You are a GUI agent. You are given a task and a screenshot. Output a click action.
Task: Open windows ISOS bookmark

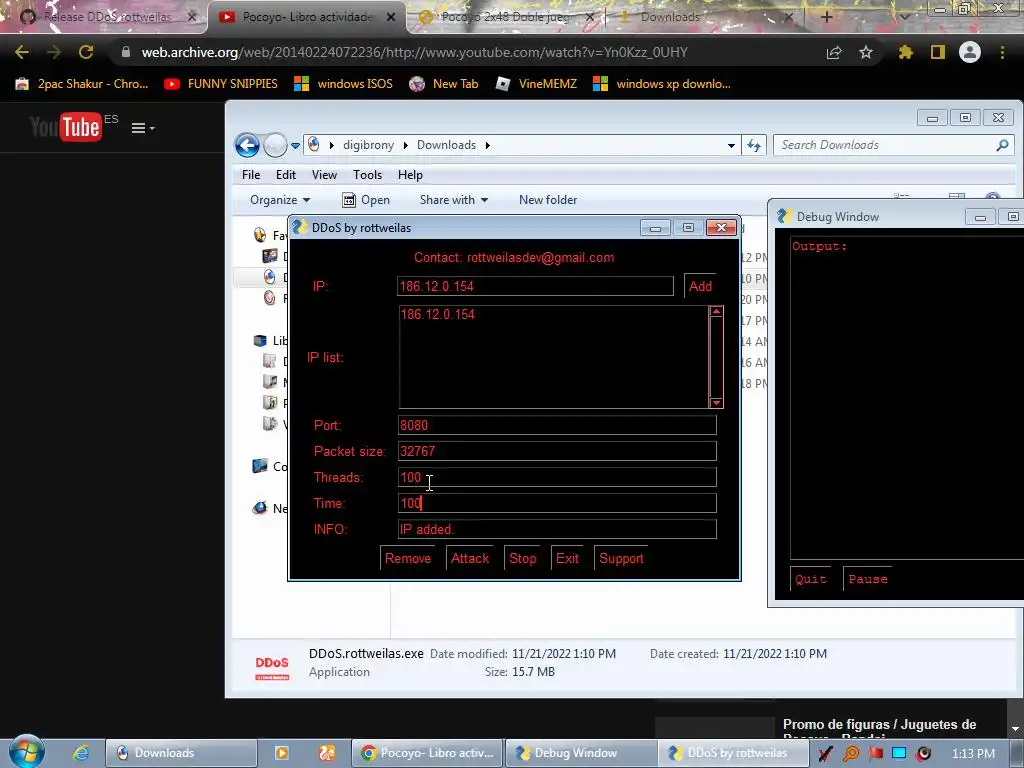click(344, 84)
